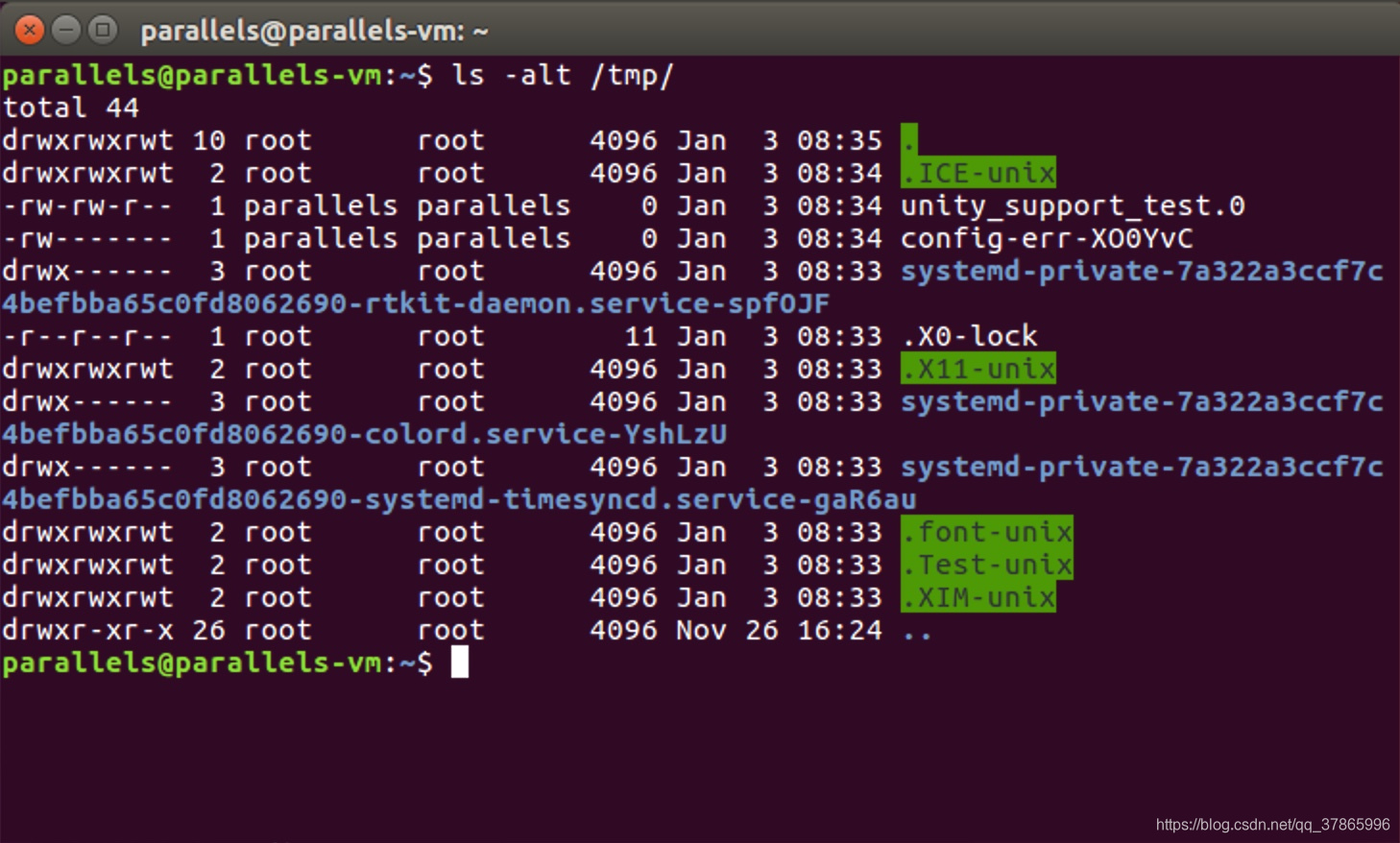Screen dimensions: 1400x843
Task: Click the -rw-rw-r-- permissions text
Action: tap(87, 205)
